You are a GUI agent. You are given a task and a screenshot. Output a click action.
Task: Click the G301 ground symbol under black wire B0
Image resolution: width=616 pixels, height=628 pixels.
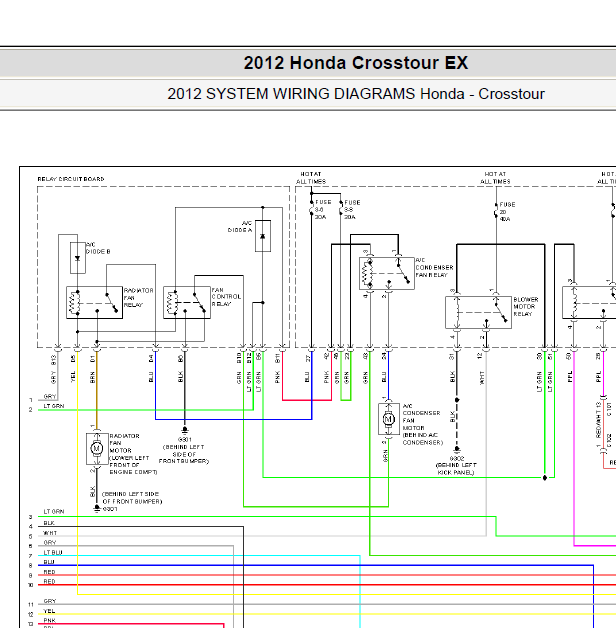pos(185,430)
